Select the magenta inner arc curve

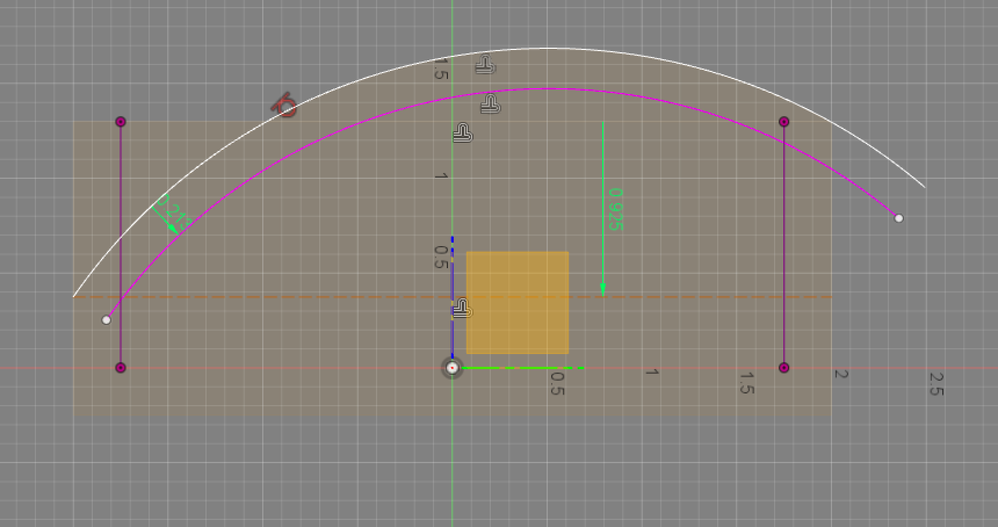[x=547, y=89]
